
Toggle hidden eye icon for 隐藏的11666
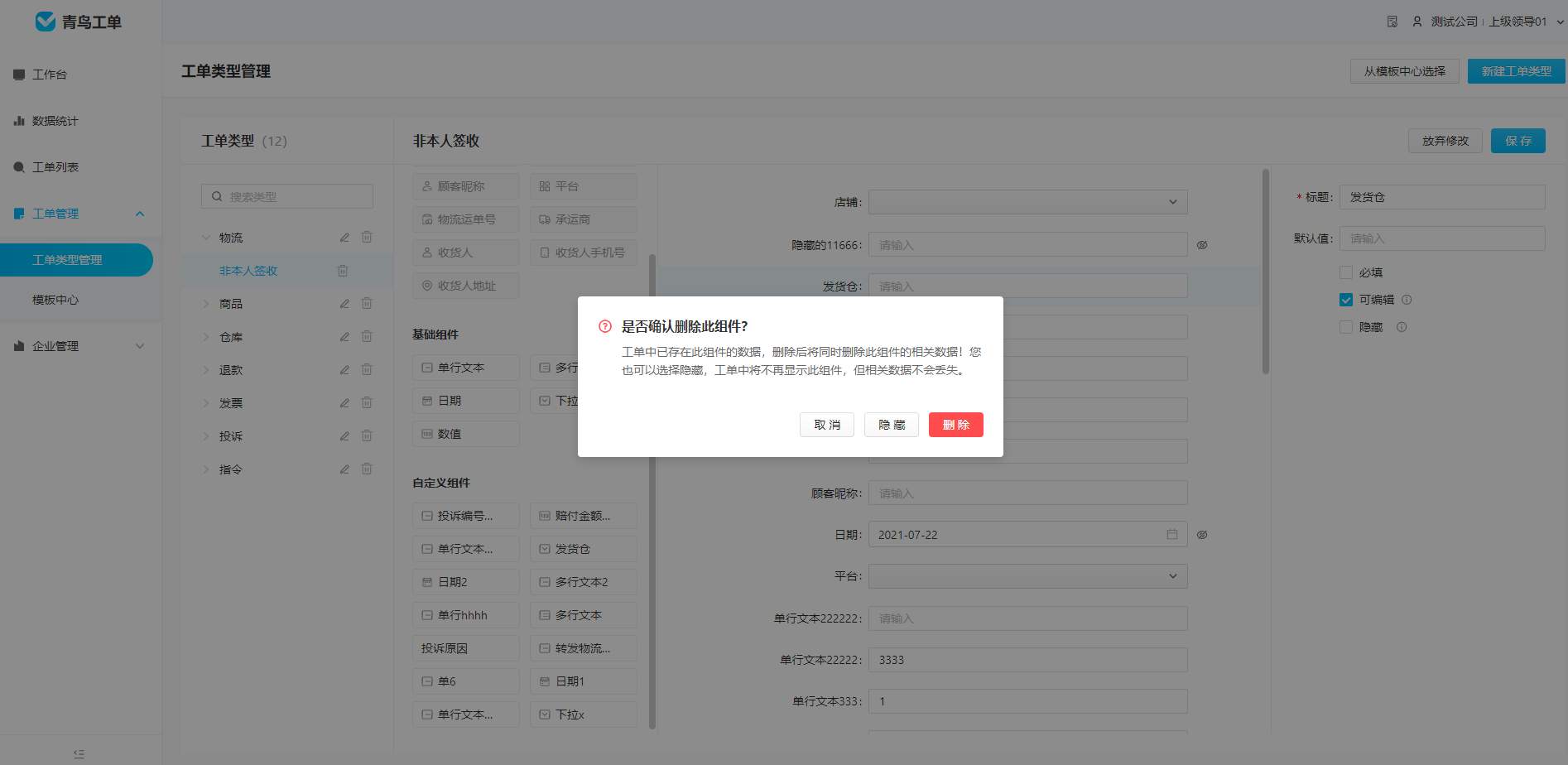tap(1202, 245)
